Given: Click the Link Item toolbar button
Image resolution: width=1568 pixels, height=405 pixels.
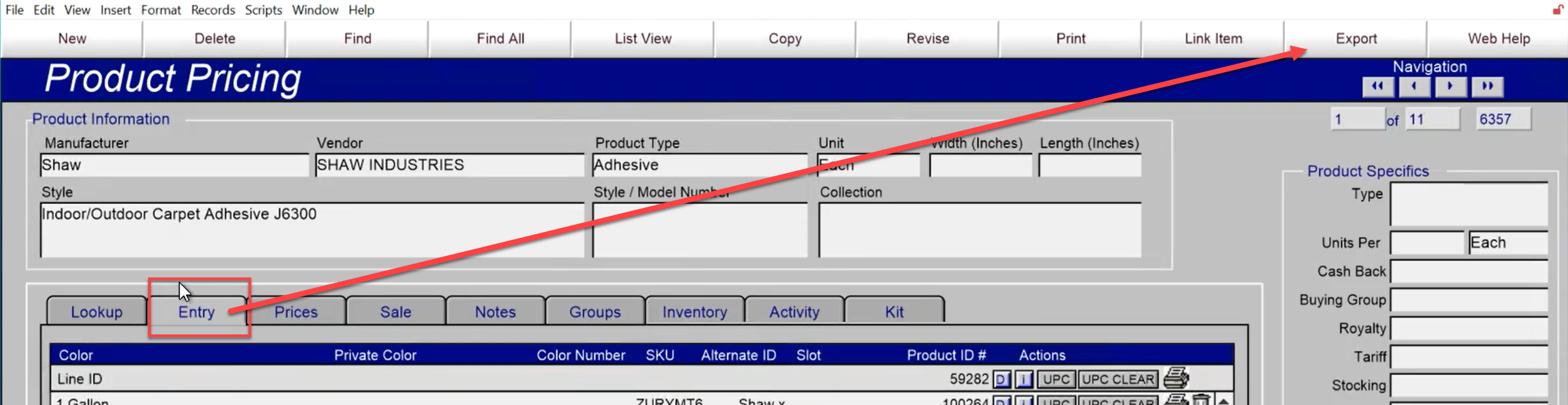Looking at the screenshot, I should coord(1213,39).
